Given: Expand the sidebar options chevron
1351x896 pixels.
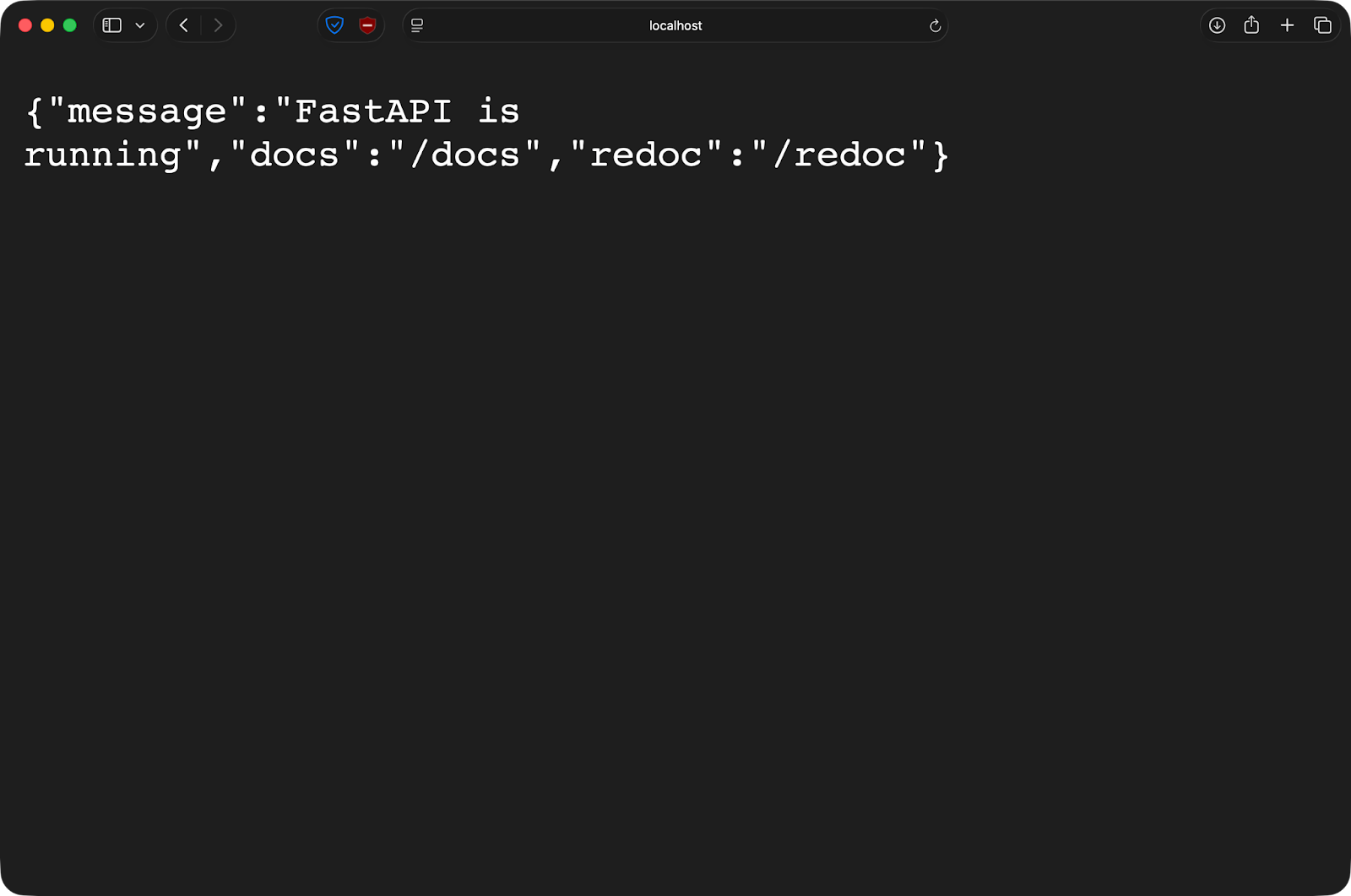Looking at the screenshot, I should pyautogui.click(x=139, y=25).
